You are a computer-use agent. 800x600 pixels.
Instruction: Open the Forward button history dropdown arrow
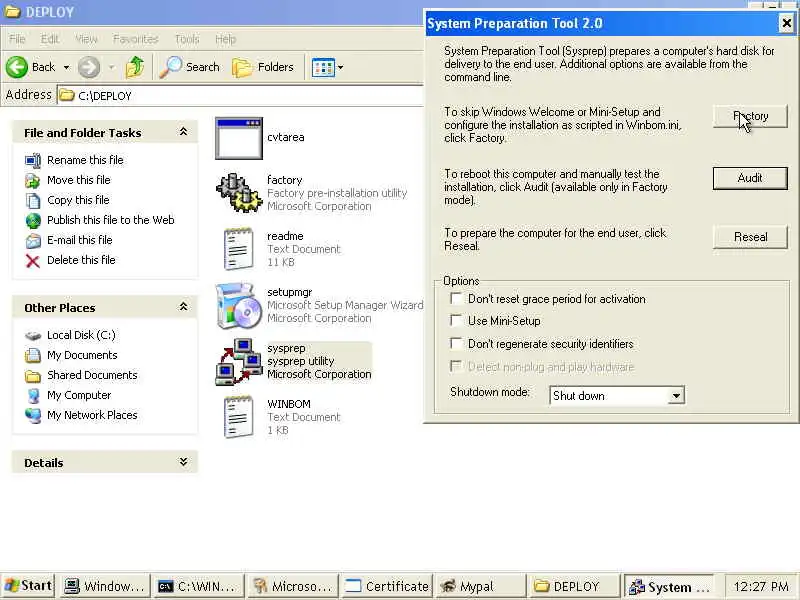pyautogui.click(x=111, y=67)
